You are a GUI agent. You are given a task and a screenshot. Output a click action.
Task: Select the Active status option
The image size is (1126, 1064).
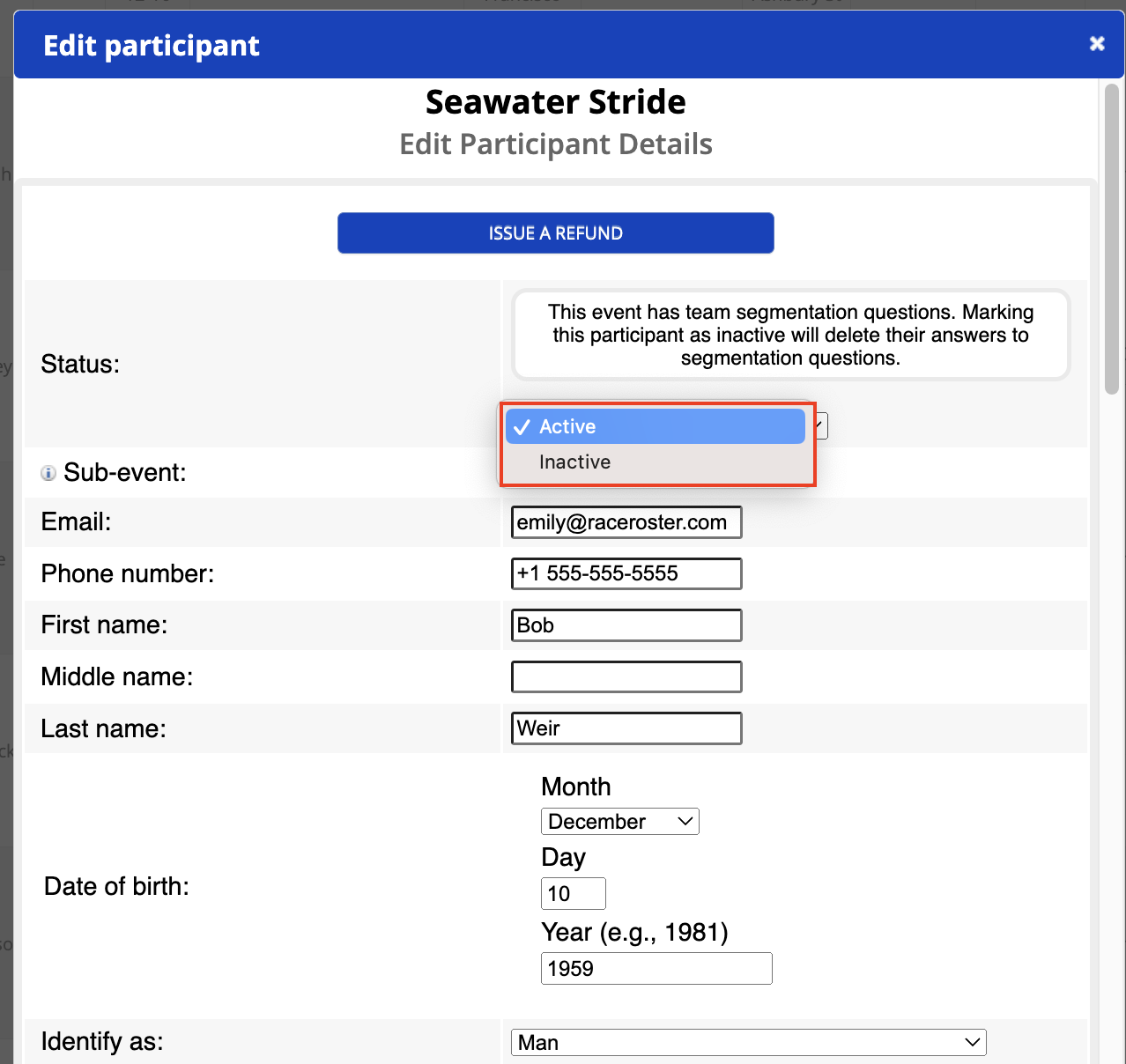pos(656,426)
